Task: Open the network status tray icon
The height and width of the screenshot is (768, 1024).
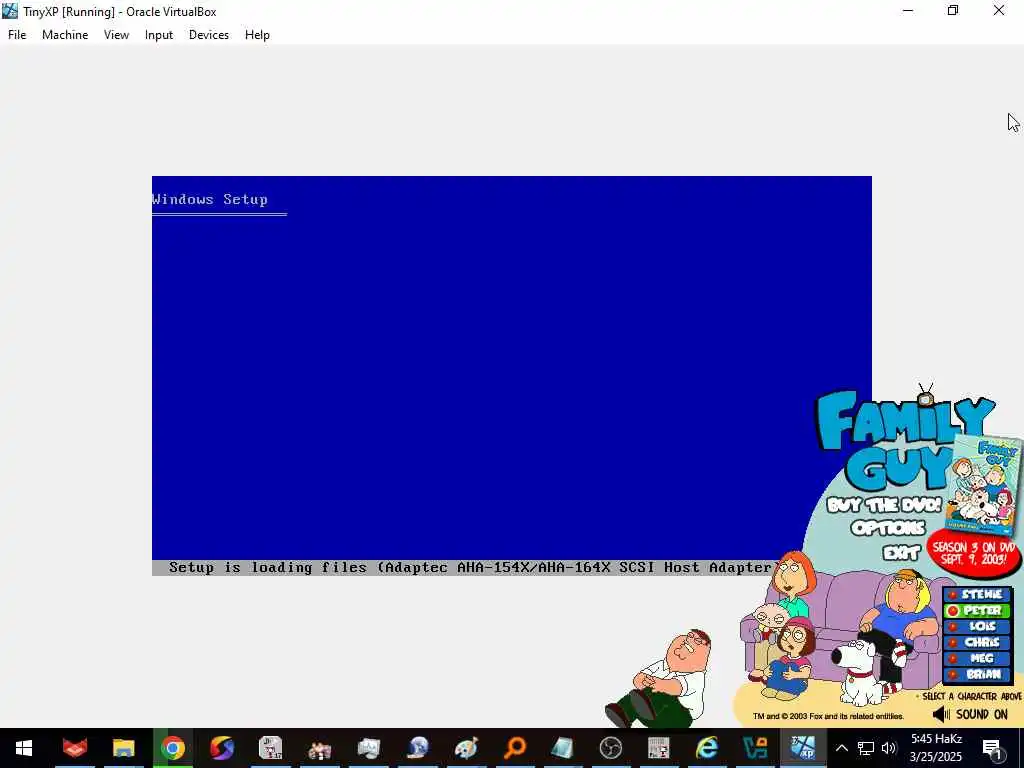Action: click(866, 748)
